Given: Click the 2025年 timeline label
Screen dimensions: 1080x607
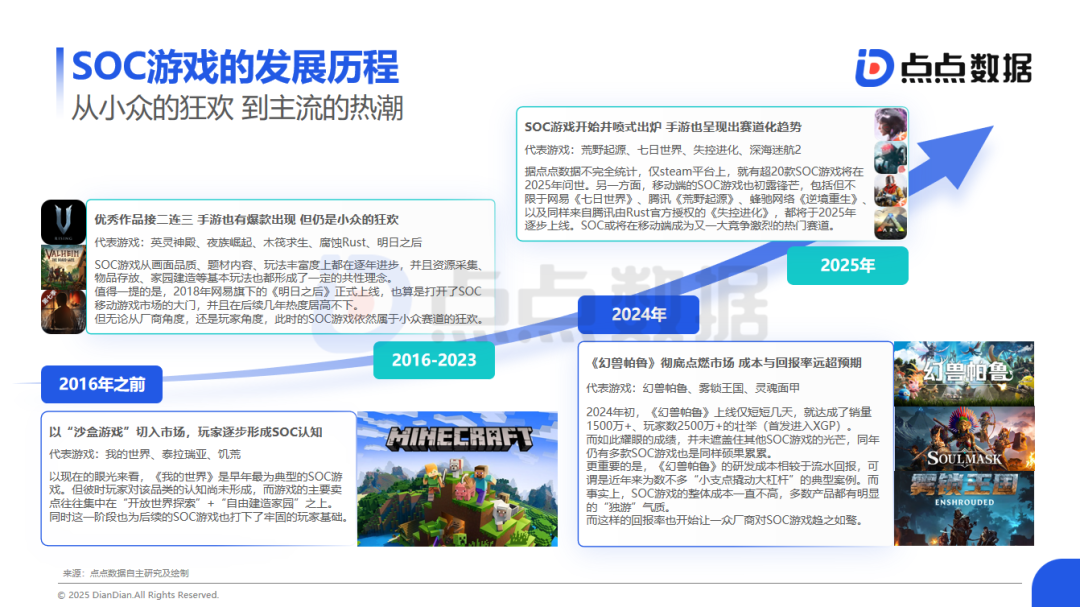Looking at the screenshot, I should pos(847,266).
